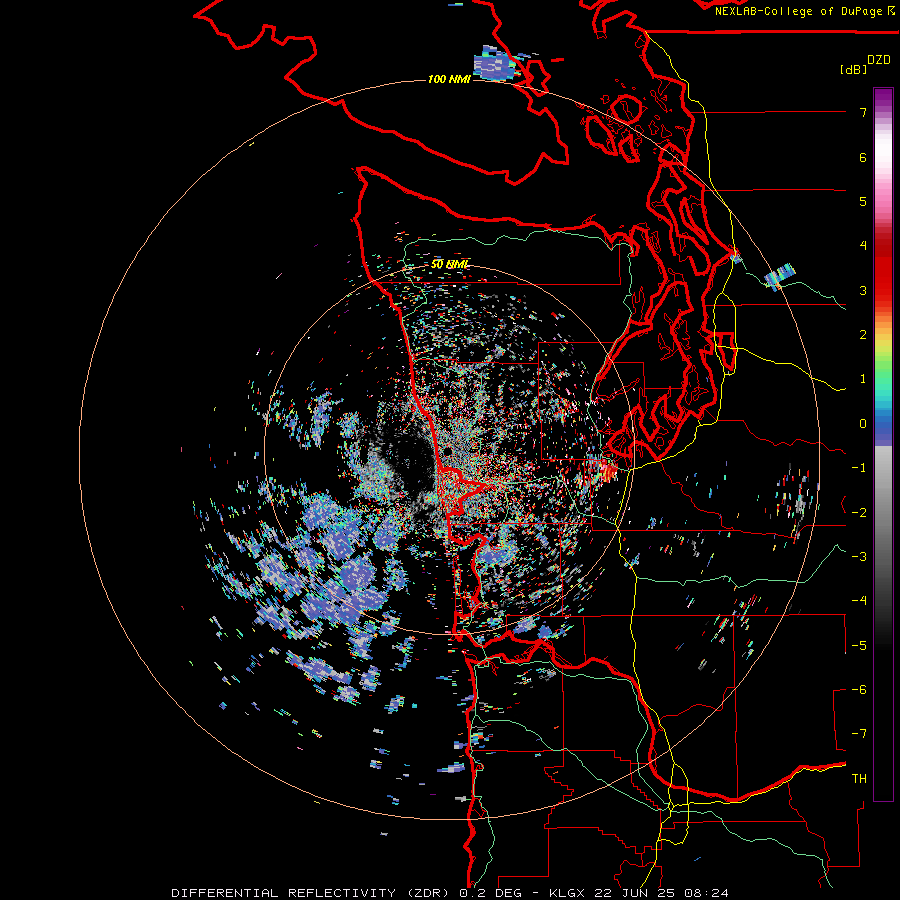Click the -7 value on color scale
Viewport: 900px width, 900px height.
coord(859,734)
